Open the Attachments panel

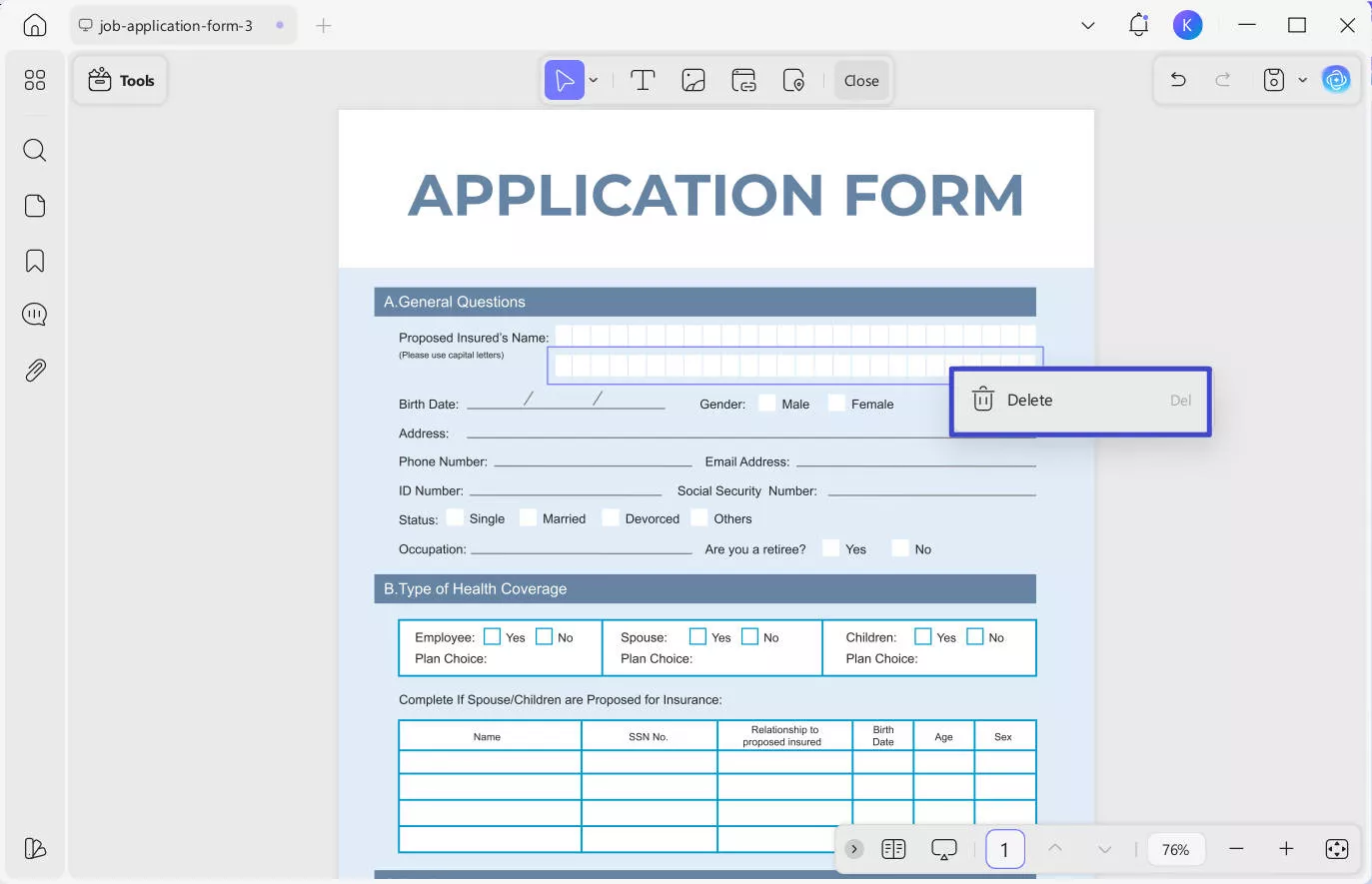(34, 370)
